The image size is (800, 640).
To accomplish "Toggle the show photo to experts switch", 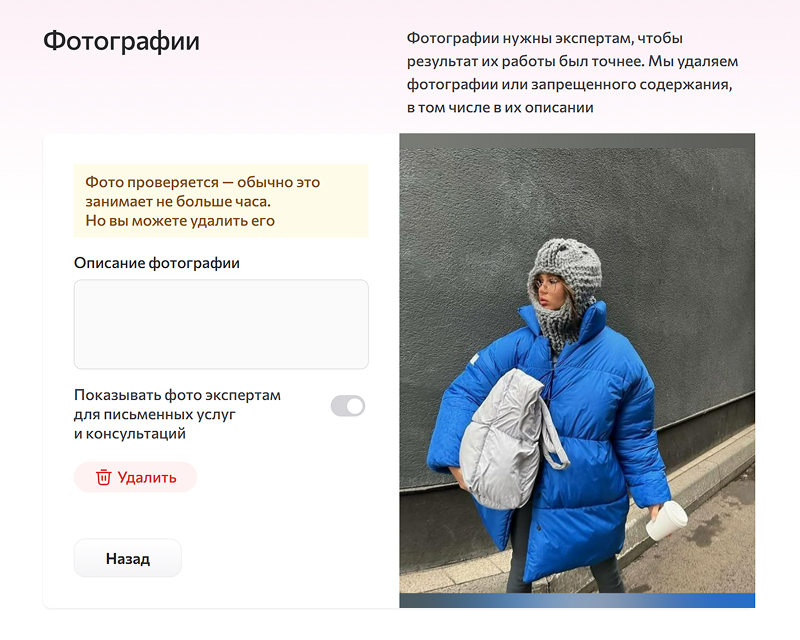I will pyautogui.click(x=348, y=406).
